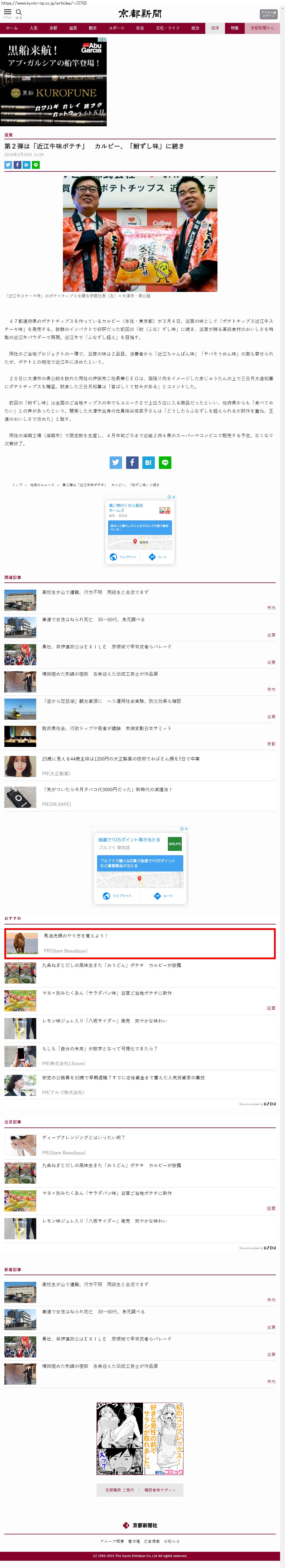Open the 滋賀 navigation tab
This screenshot has height=1568, width=285.
point(73,28)
